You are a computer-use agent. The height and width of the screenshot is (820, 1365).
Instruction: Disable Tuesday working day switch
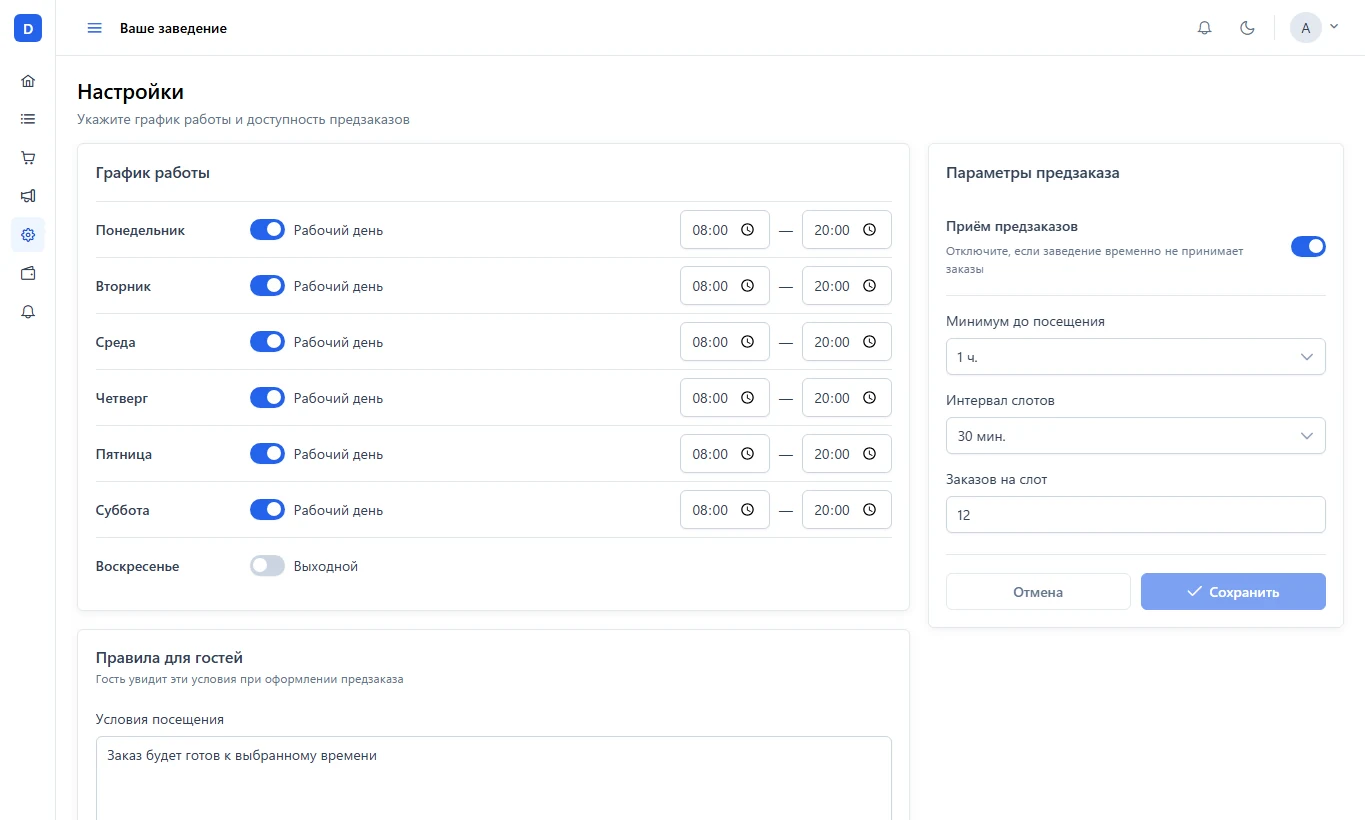click(x=267, y=286)
